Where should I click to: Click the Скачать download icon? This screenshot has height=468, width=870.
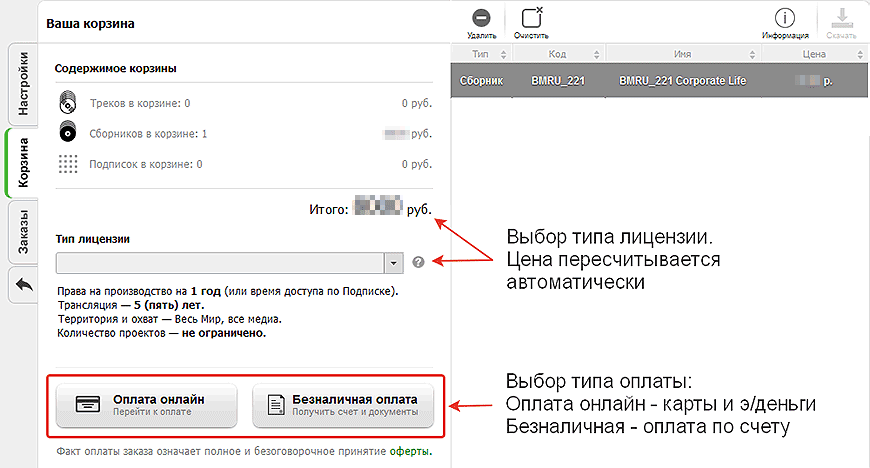click(x=841, y=19)
